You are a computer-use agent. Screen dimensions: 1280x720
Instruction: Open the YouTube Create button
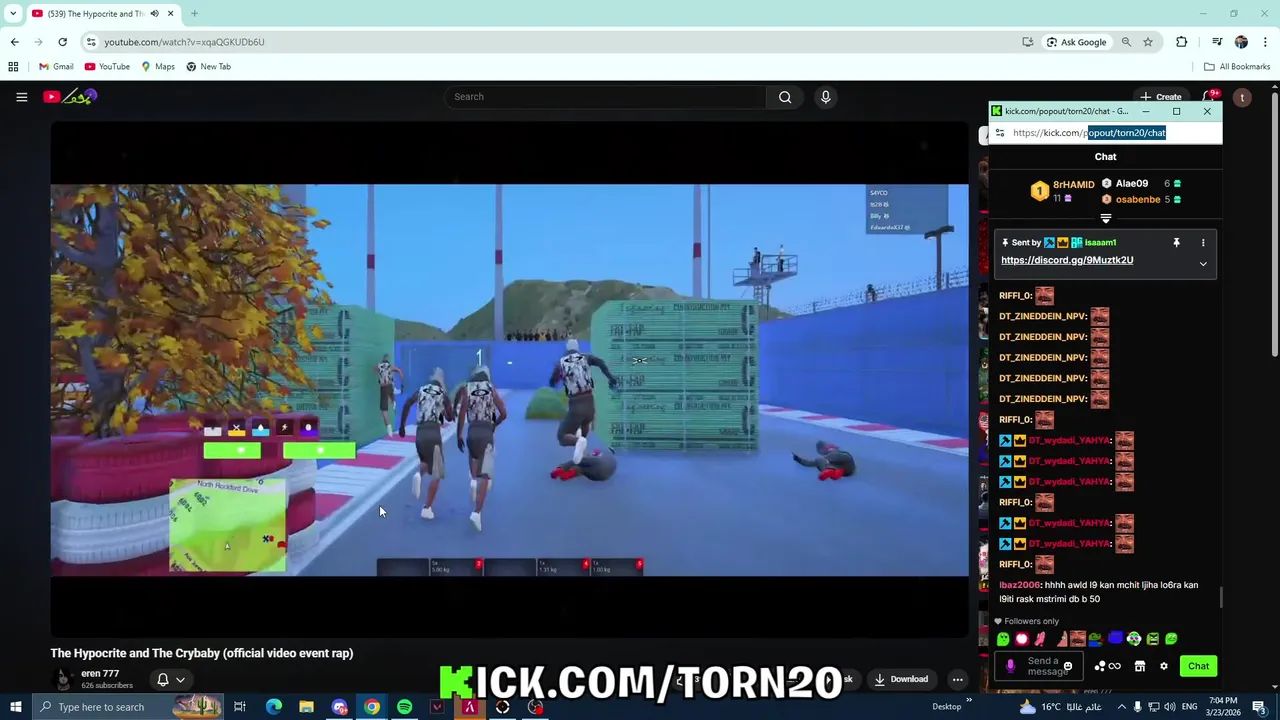point(1160,97)
